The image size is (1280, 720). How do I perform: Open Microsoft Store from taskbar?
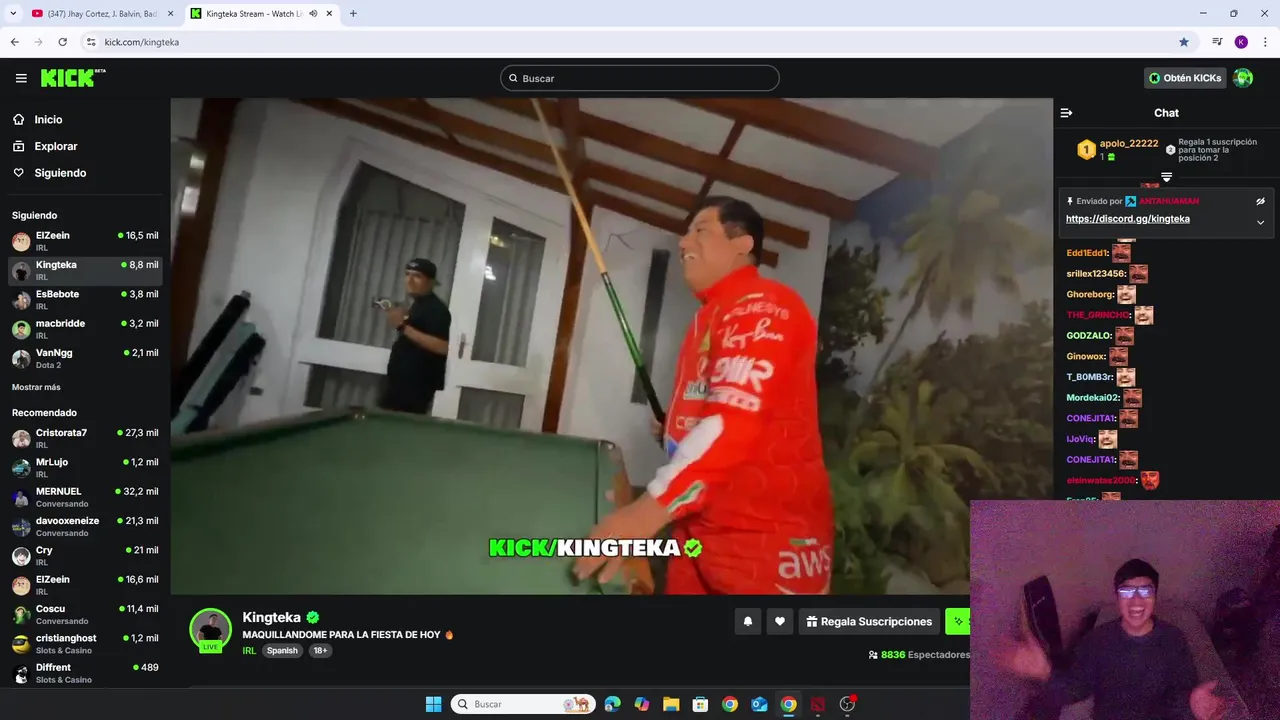click(700, 704)
